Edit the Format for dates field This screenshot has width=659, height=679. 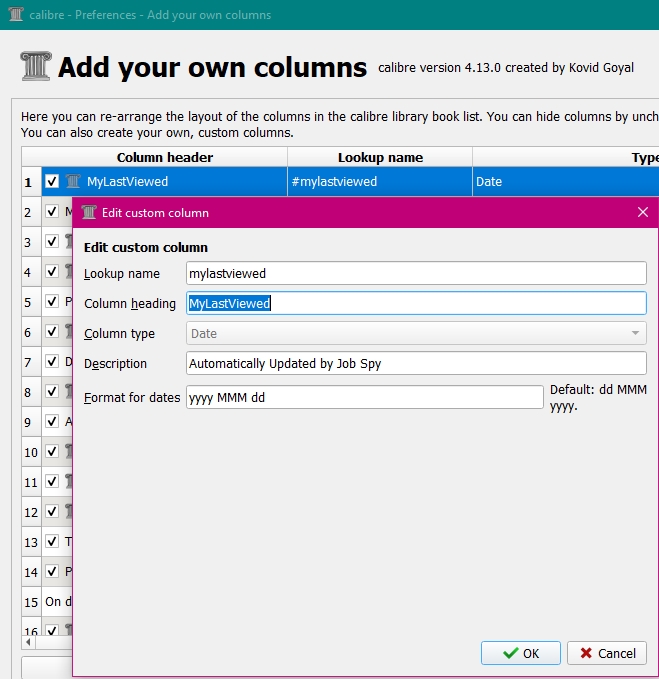click(364, 397)
